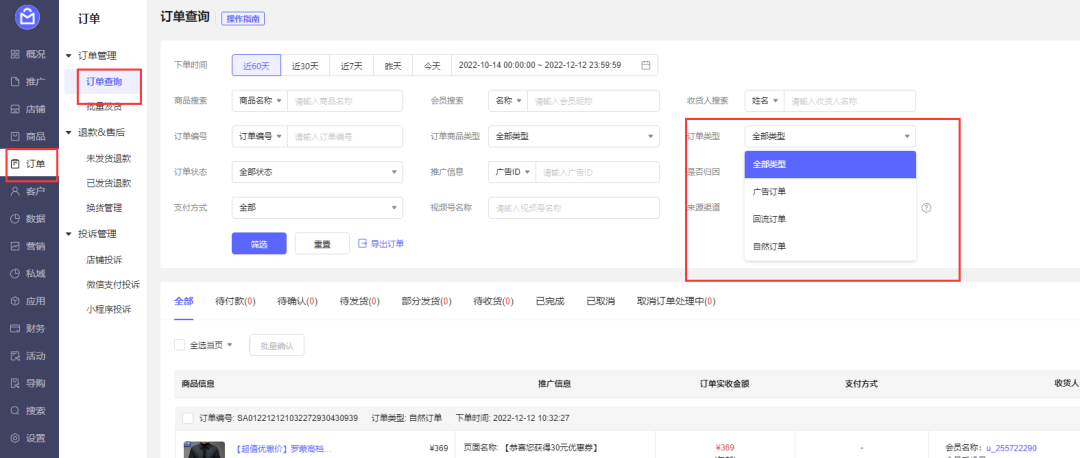Open 推广信息 广告ID dropdown
This screenshot has height=458, width=1080.
pos(512,171)
